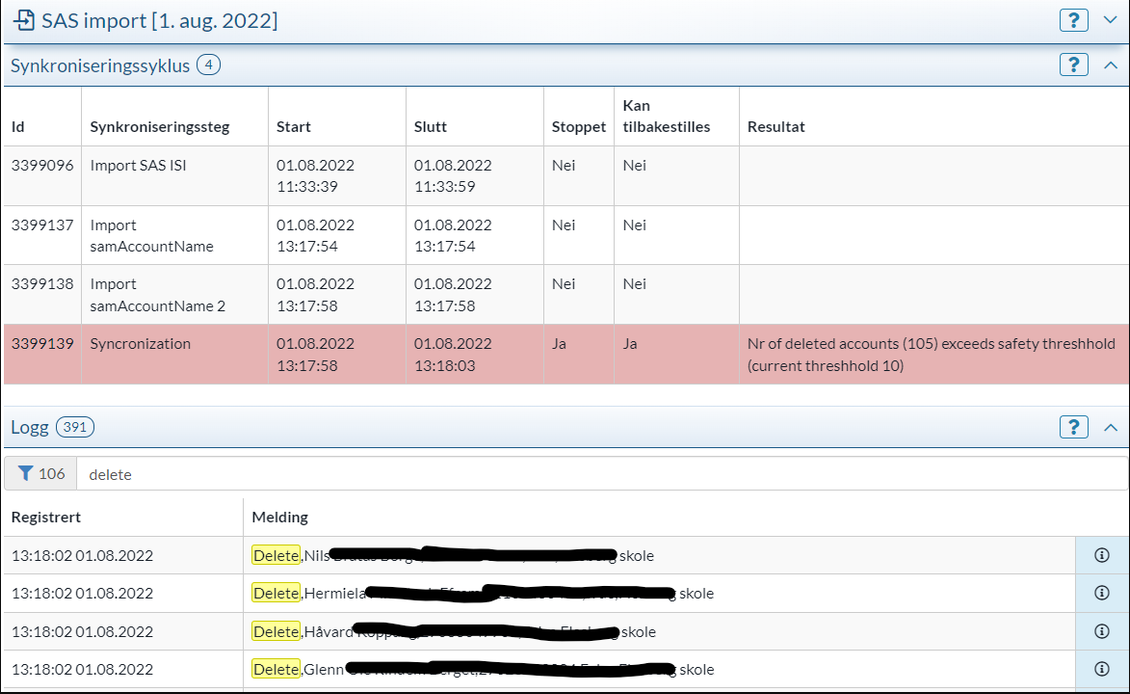Collapse the Logg section
This screenshot has height=694, width=1130.
pos(1110,427)
